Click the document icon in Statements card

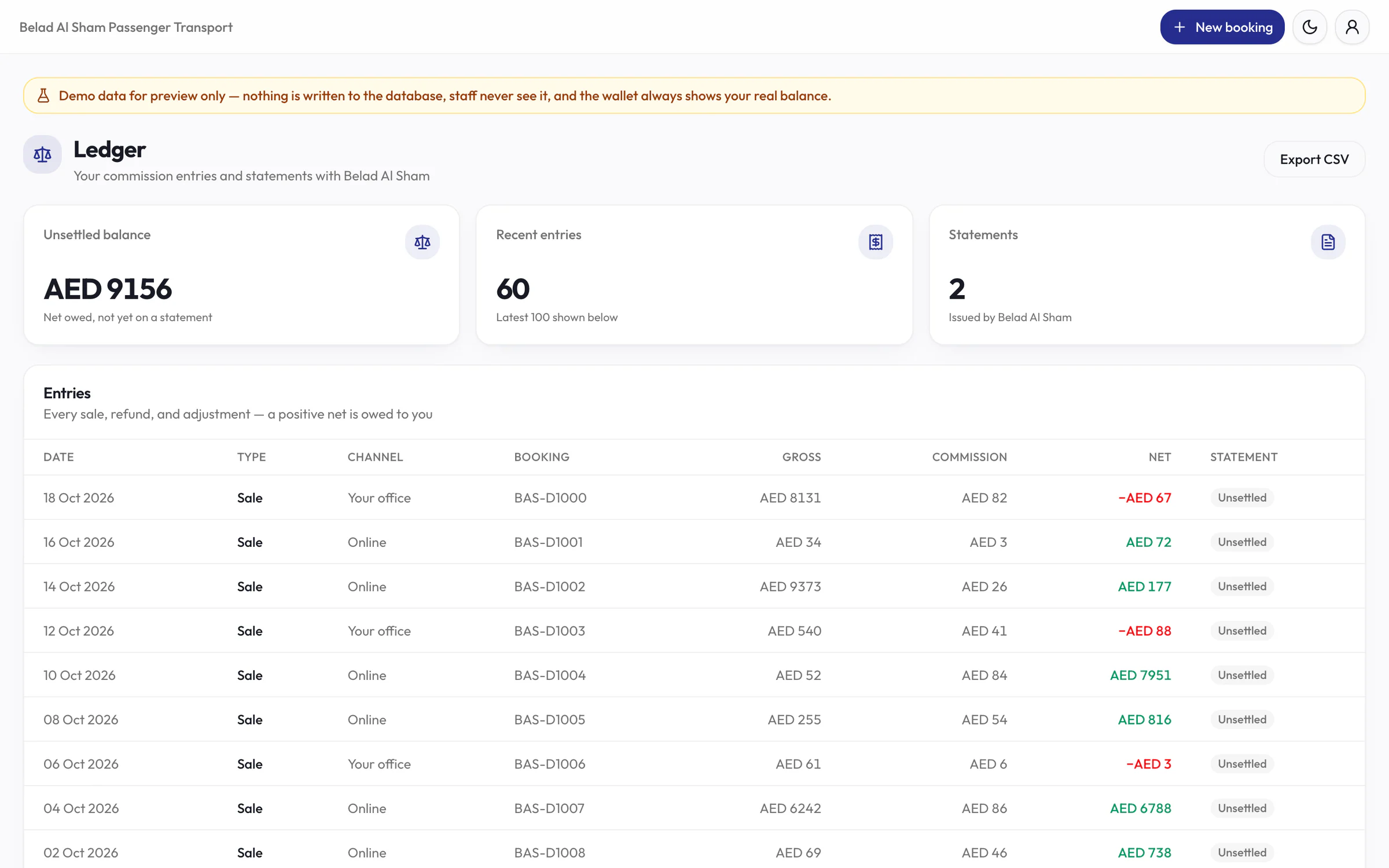pyautogui.click(x=1328, y=242)
